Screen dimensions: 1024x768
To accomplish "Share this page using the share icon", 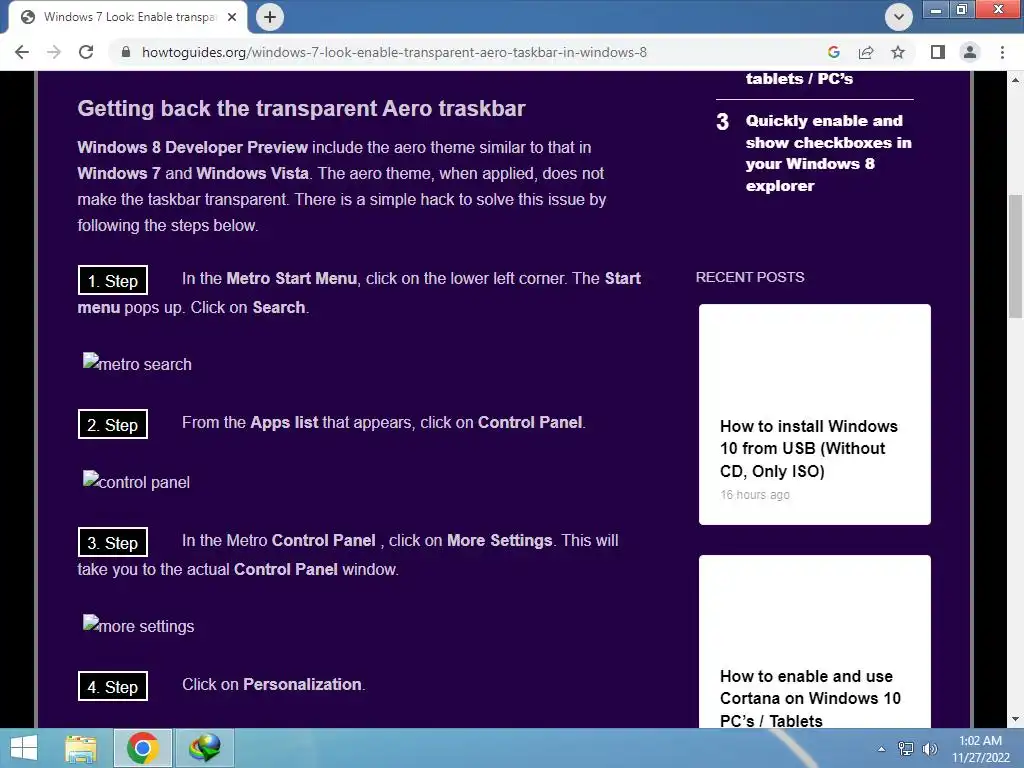I will [x=866, y=52].
